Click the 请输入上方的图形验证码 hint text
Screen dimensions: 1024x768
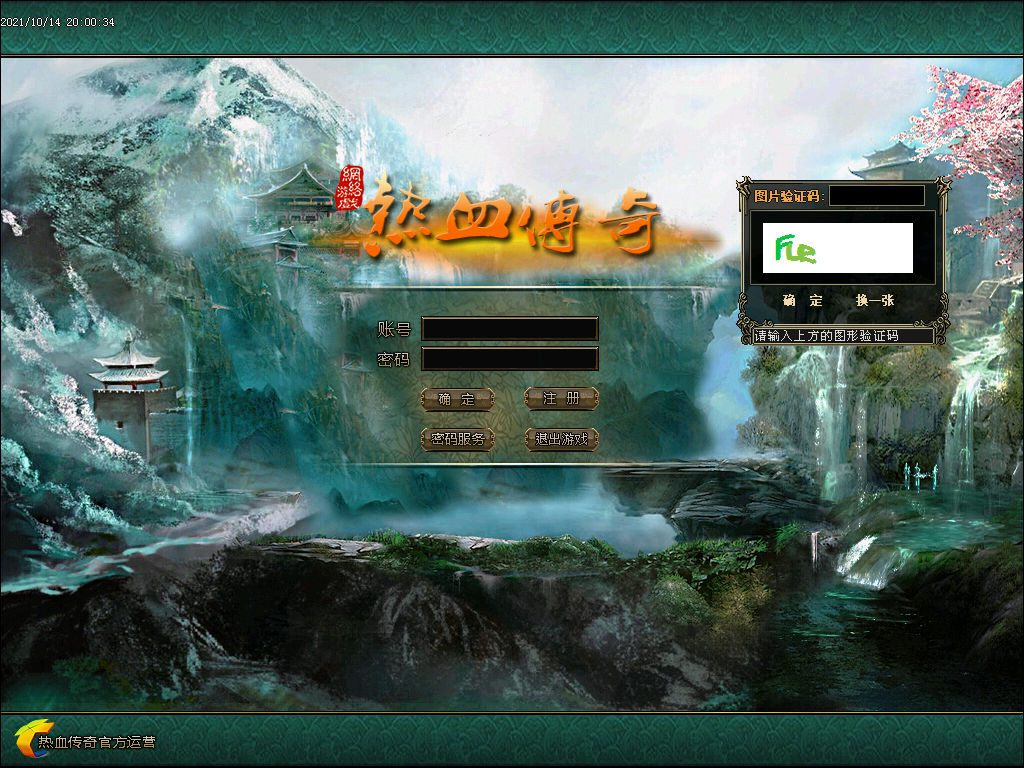point(826,336)
